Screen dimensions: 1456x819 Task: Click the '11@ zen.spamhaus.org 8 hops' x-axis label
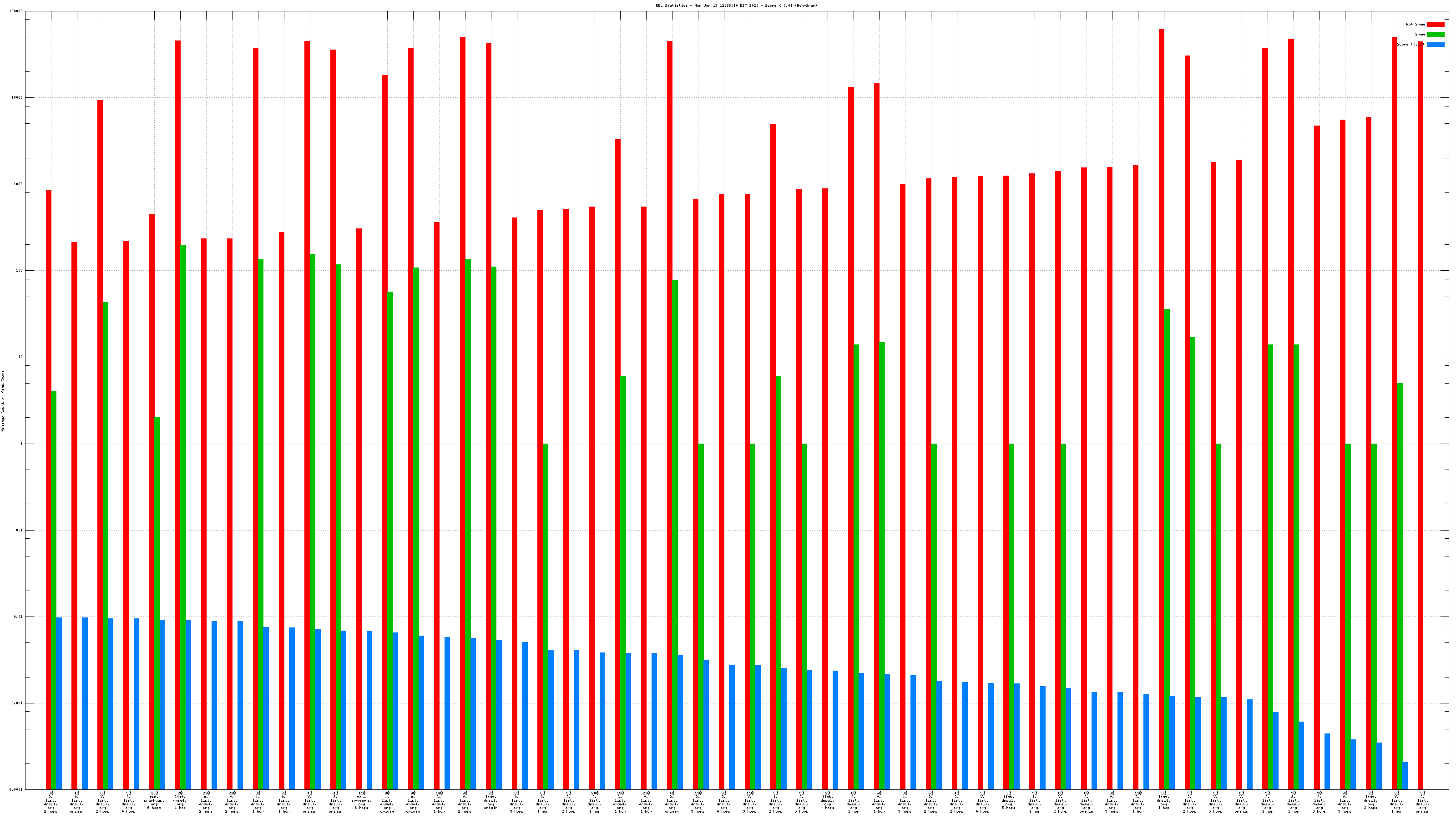click(362, 801)
